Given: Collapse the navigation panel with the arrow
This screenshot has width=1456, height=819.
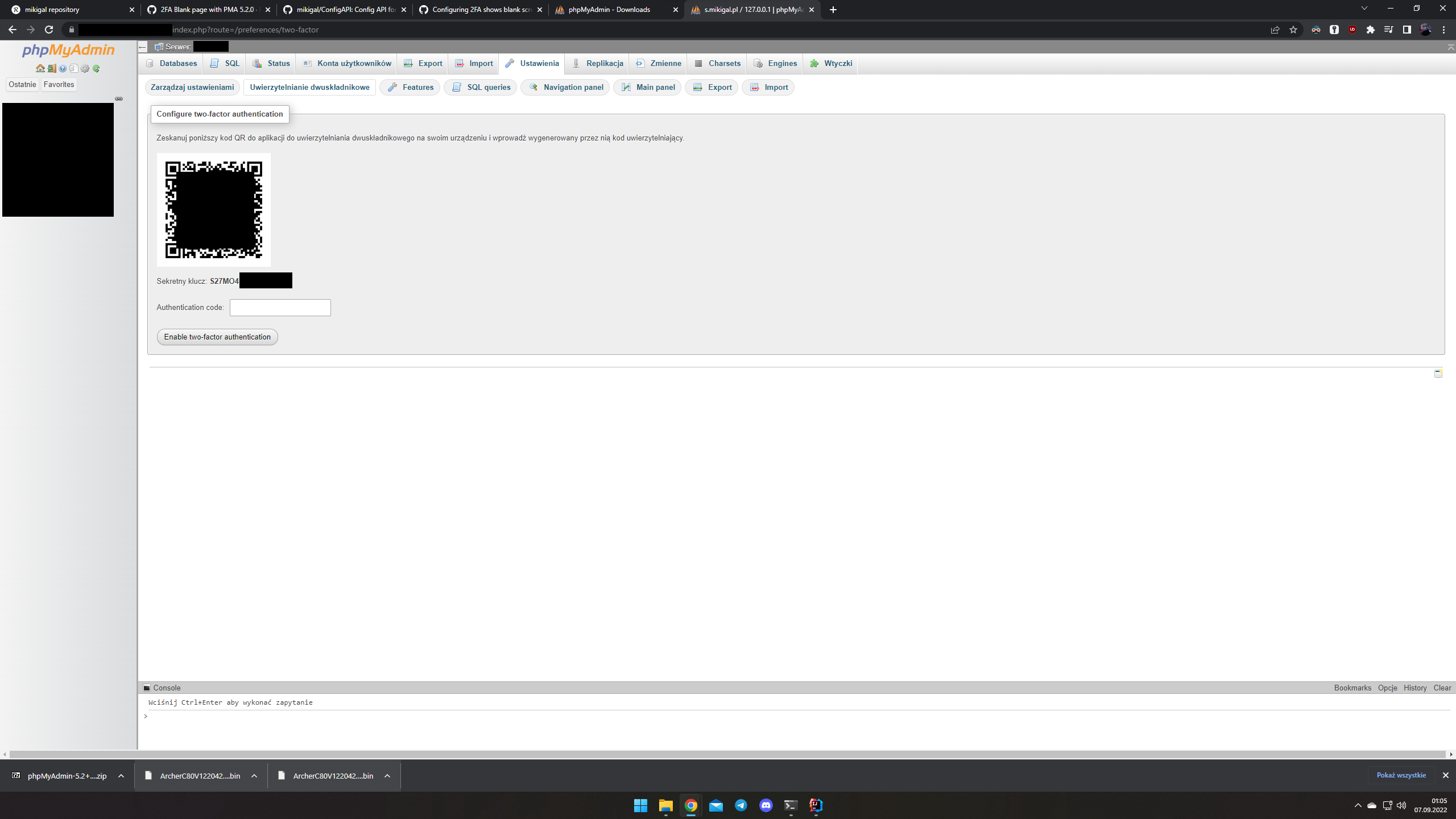Looking at the screenshot, I should click(142, 47).
